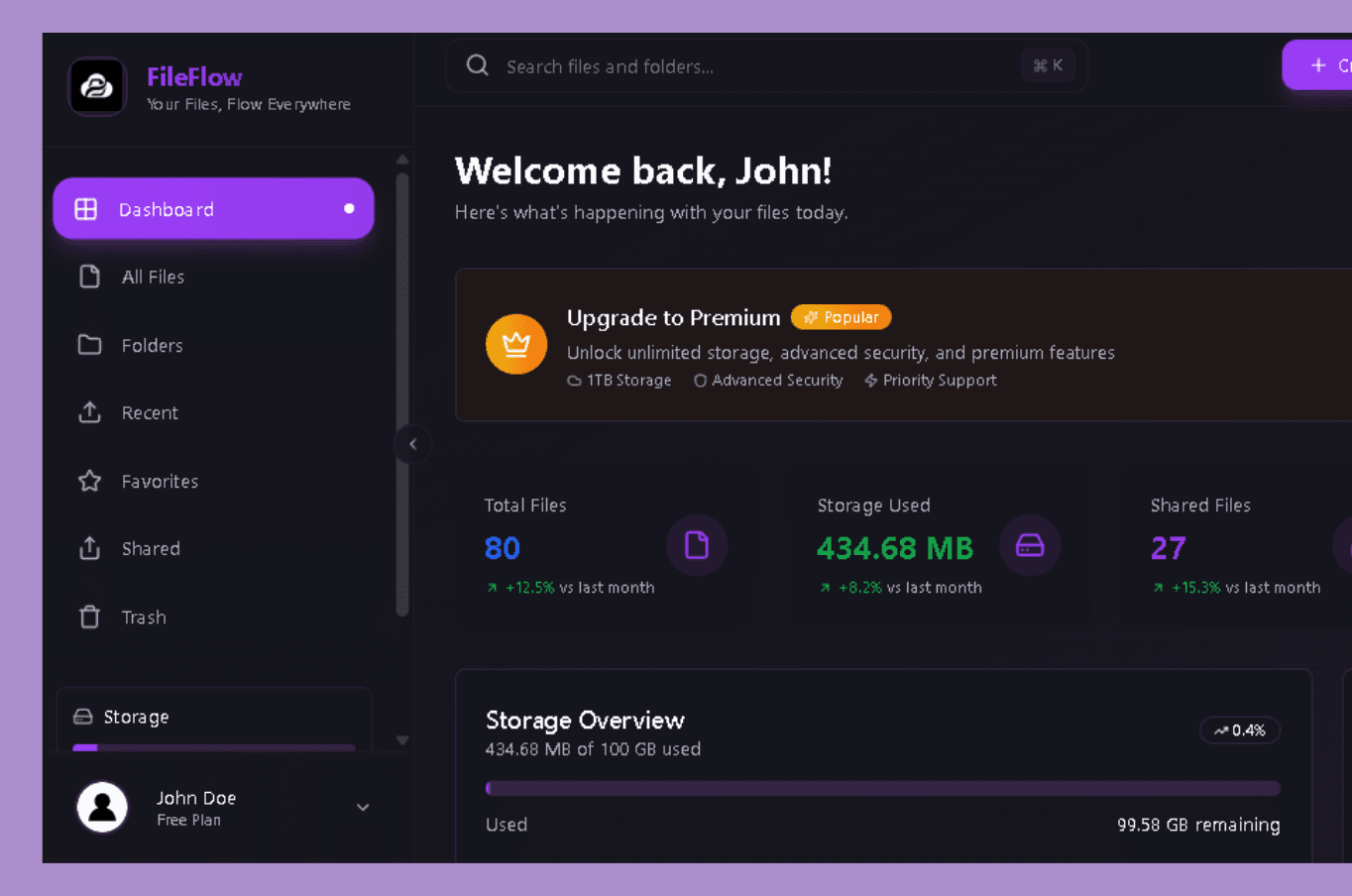Click the Favorites star icon
The image size is (1352, 896).
(x=89, y=481)
